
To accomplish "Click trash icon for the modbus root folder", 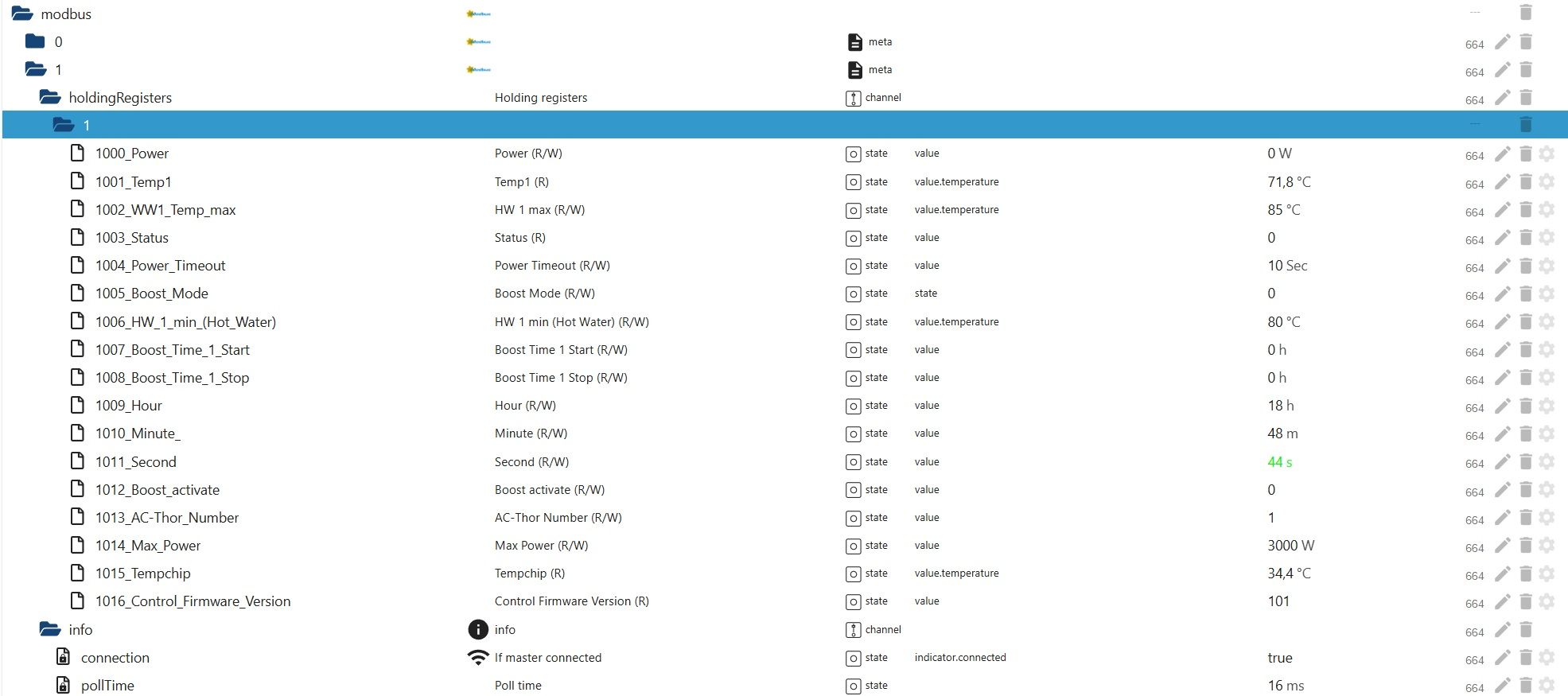I will pos(1526,13).
